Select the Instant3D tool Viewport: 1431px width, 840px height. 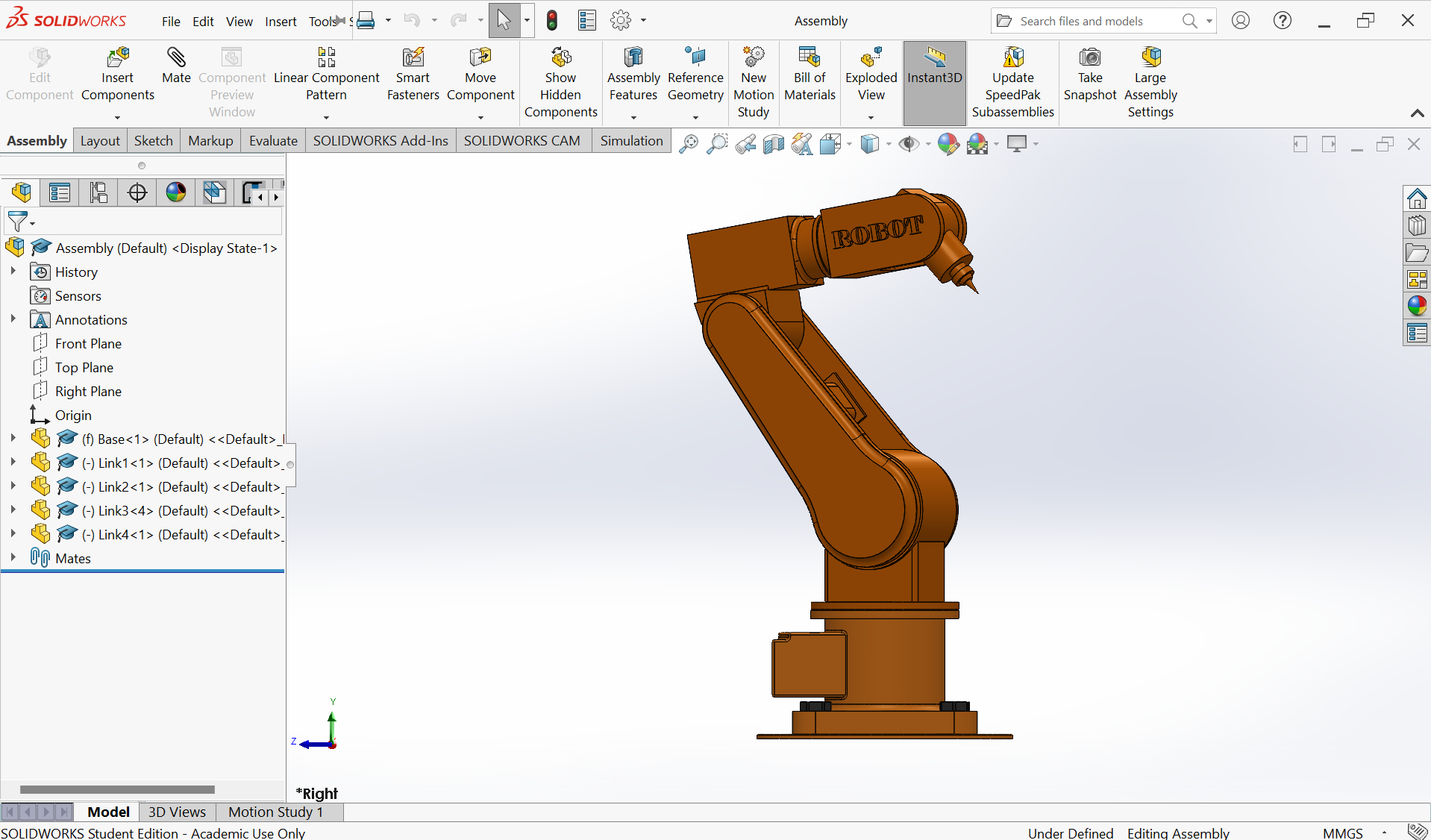point(934,75)
